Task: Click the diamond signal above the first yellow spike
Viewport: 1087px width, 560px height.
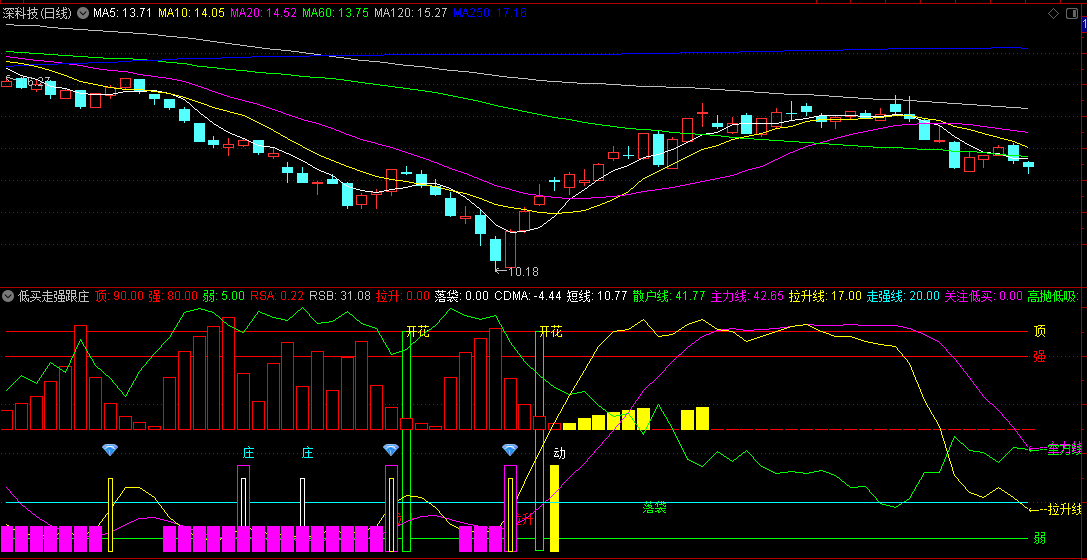Action: [x=110, y=450]
